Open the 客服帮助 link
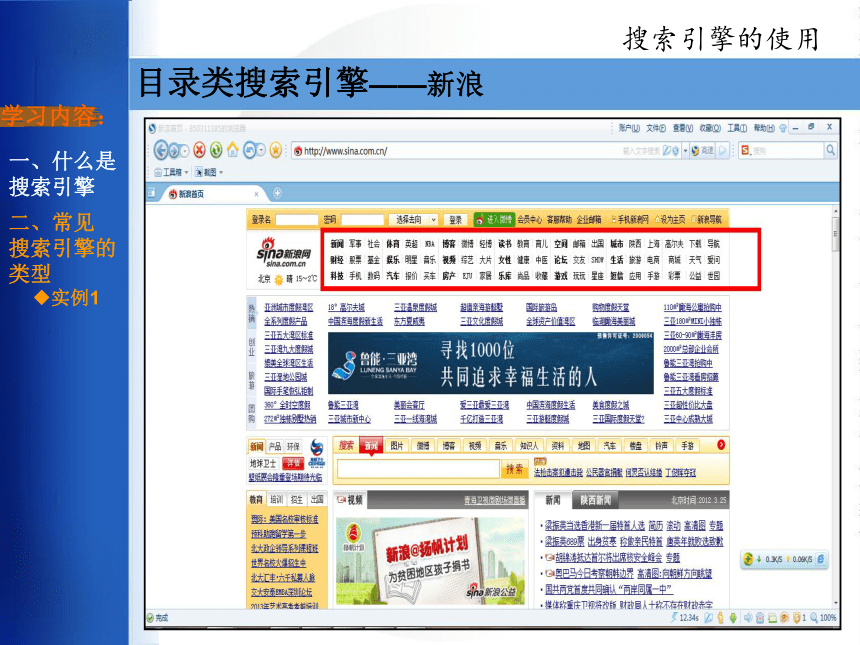 tap(559, 219)
